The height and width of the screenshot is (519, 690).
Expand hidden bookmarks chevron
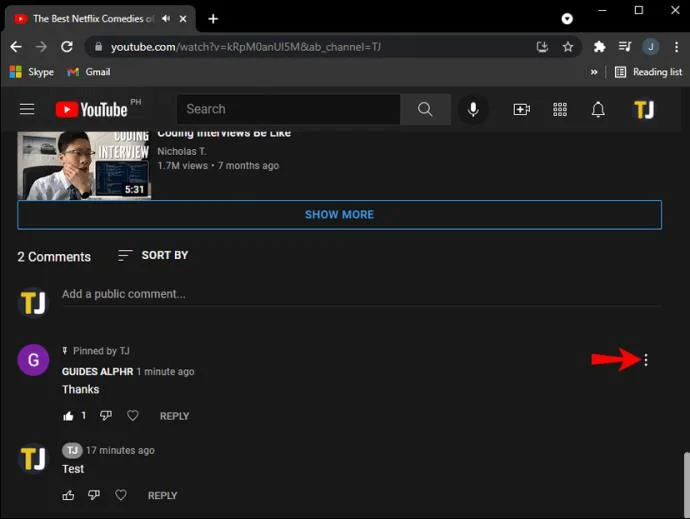click(x=594, y=72)
